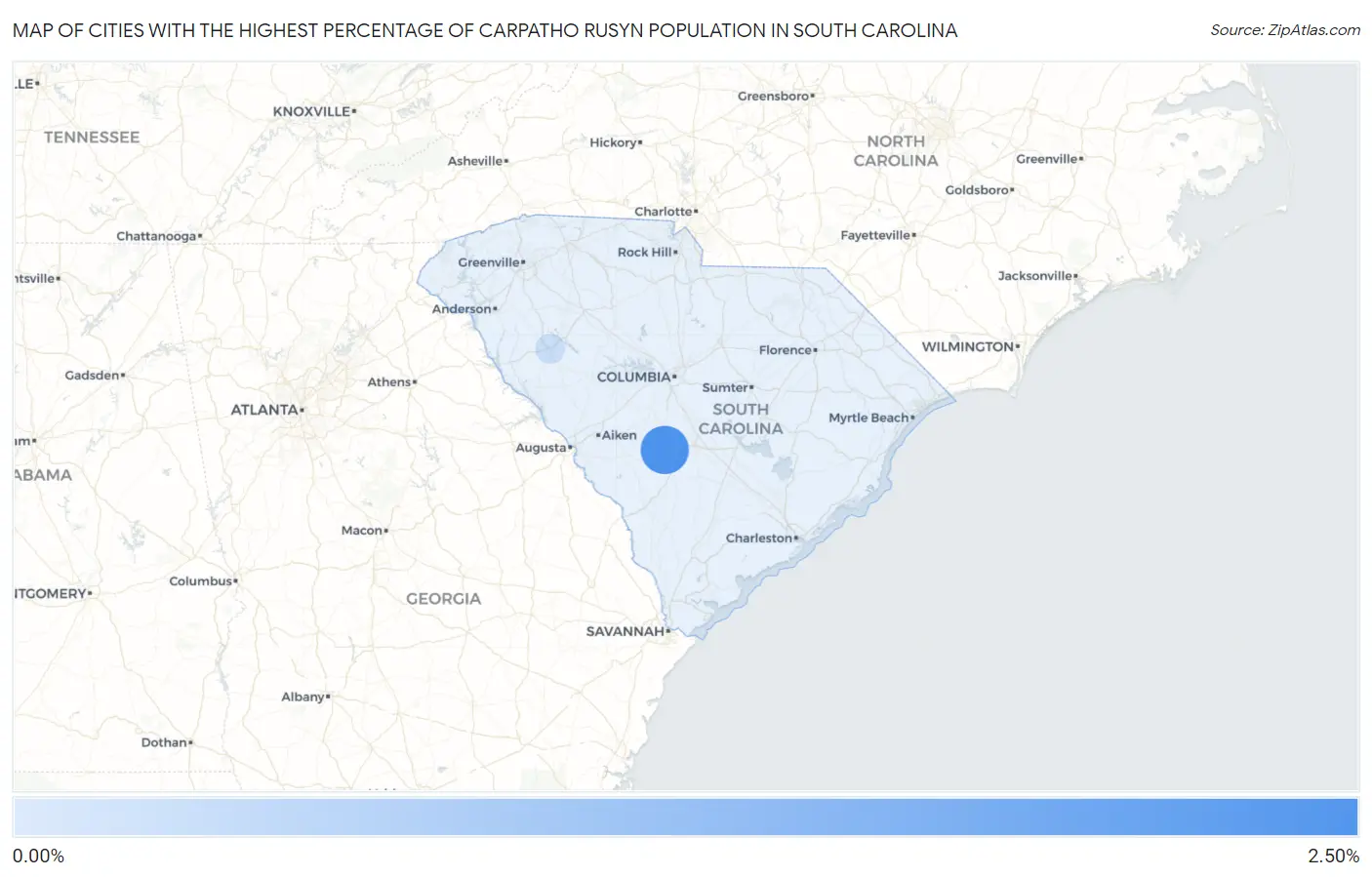Select the COLUMBIA city label
The image size is (1372, 877).
(633, 377)
